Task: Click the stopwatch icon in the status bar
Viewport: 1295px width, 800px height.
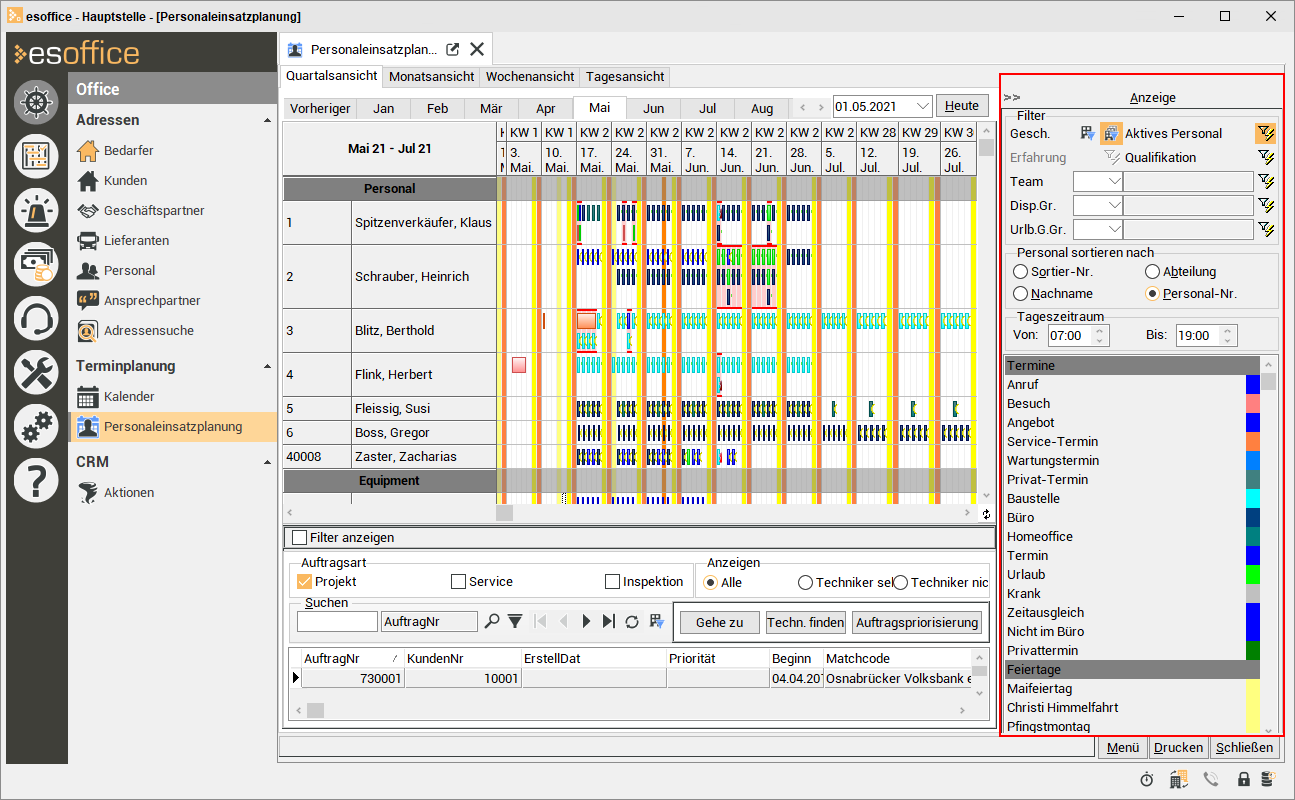Action: click(1147, 779)
